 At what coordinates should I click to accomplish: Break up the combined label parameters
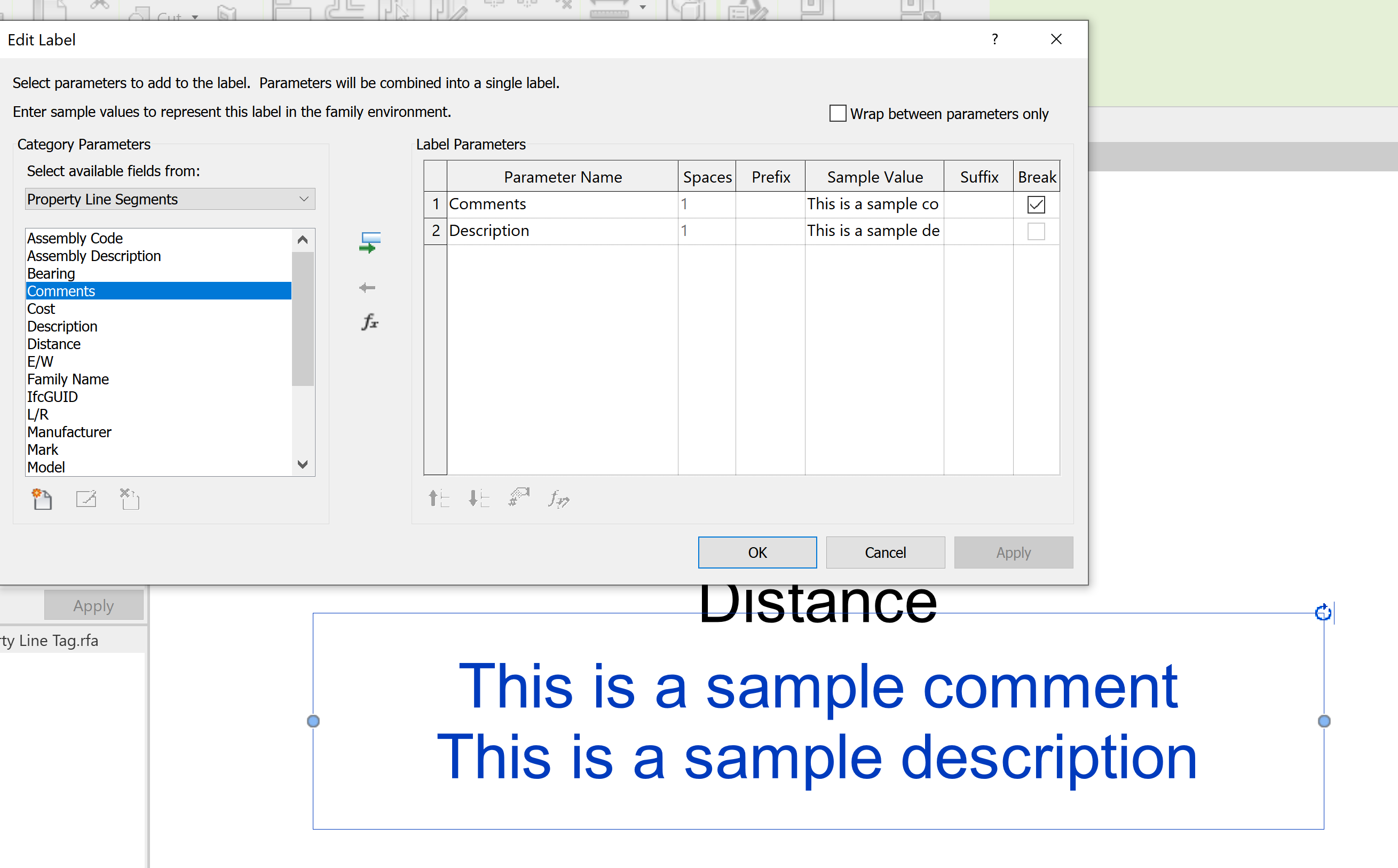coord(517,497)
